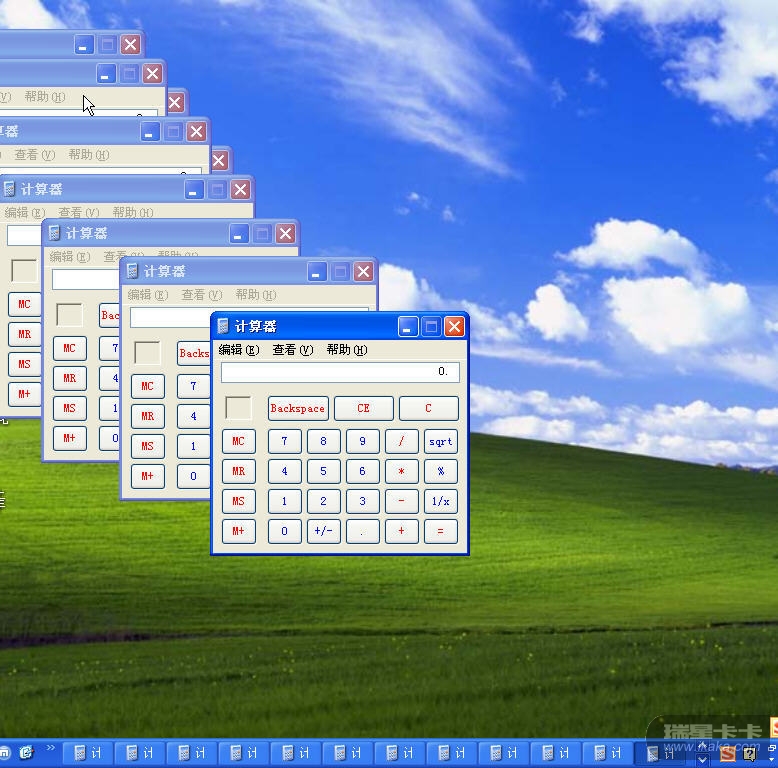Click sqrt key in front calculator
Screen dimensions: 778x768
click(x=441, y=441)
